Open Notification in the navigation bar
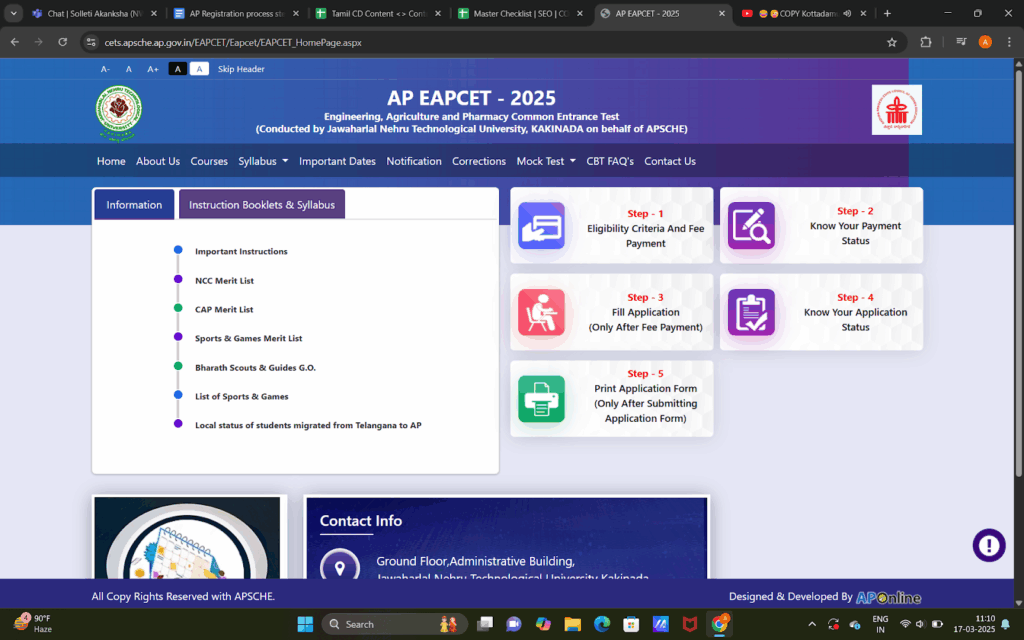The image size is (1024, 640). (x=414, y=161)
